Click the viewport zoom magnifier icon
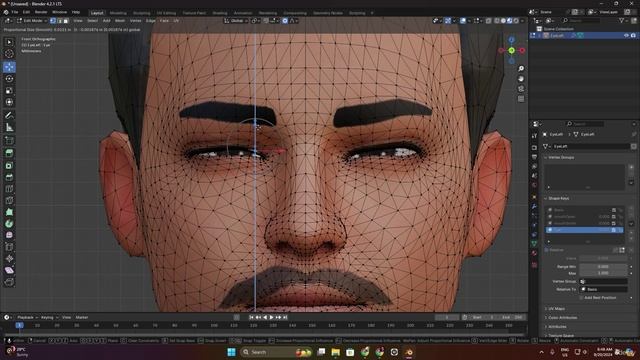The width and height of the screenshot is (640, 360). coord(521,69)
